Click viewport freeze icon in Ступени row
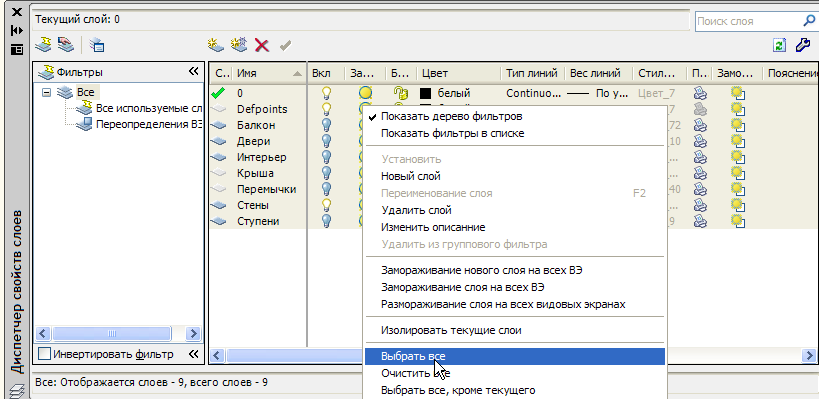This screenshot has width=819, height=399. 738,221
